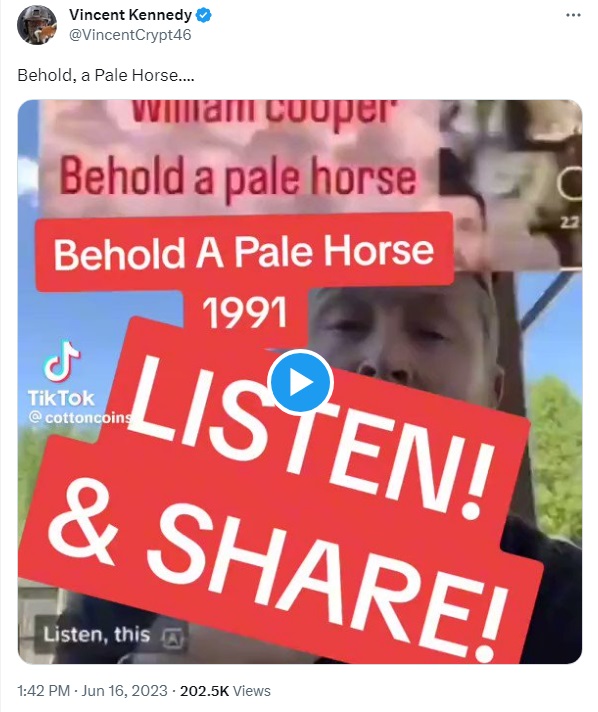Click the date Jun 16, 2023
This screenshot has height=712, width=598.
[124, 691]
